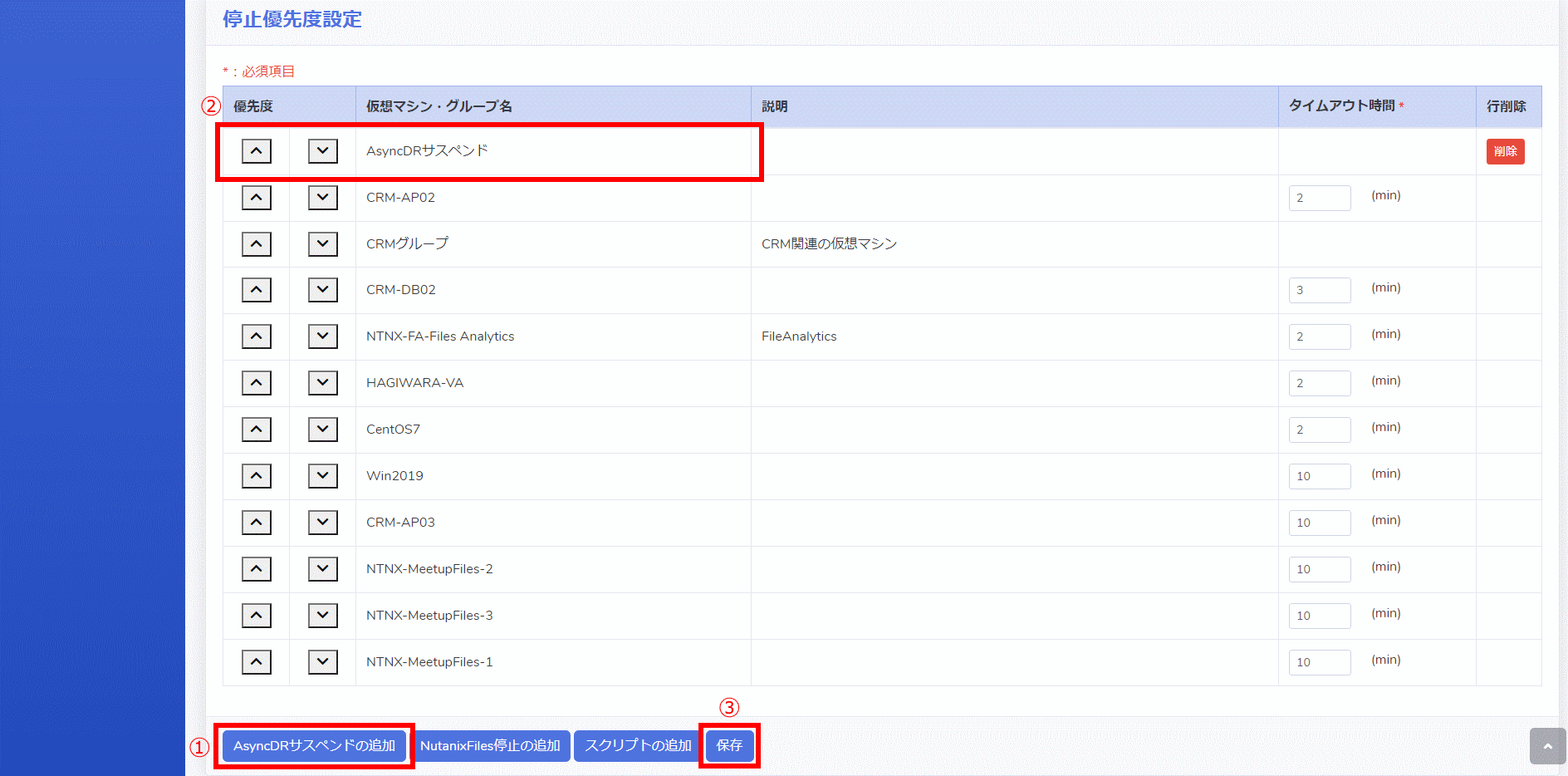Screen dimensions: 1568x776
Task: Click スクリプトの追加 button
Action: click(x=638, y=746)
